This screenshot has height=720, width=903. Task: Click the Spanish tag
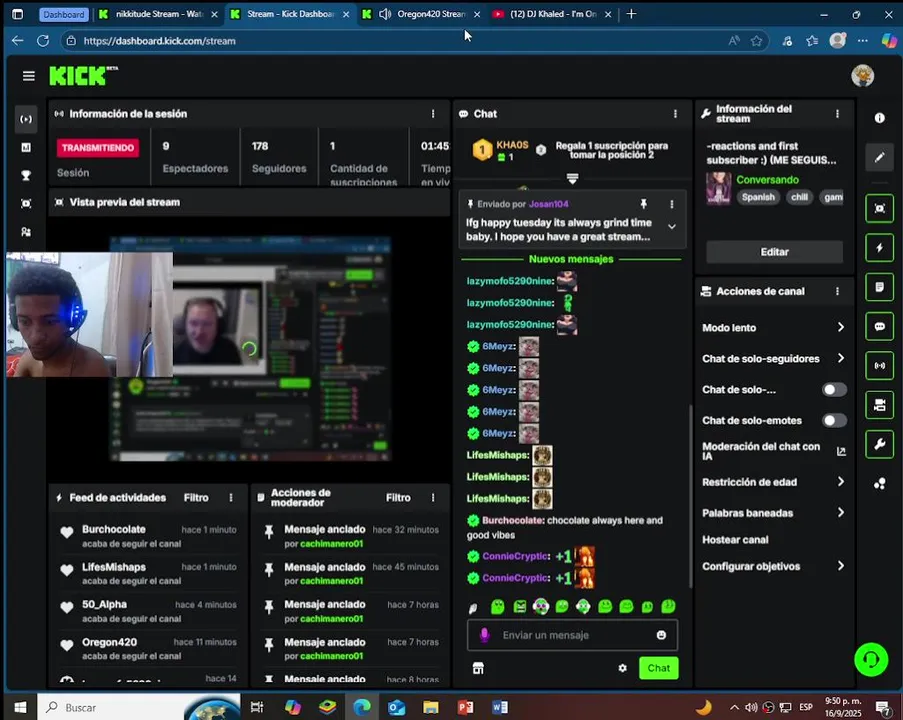tap(758, 197)
